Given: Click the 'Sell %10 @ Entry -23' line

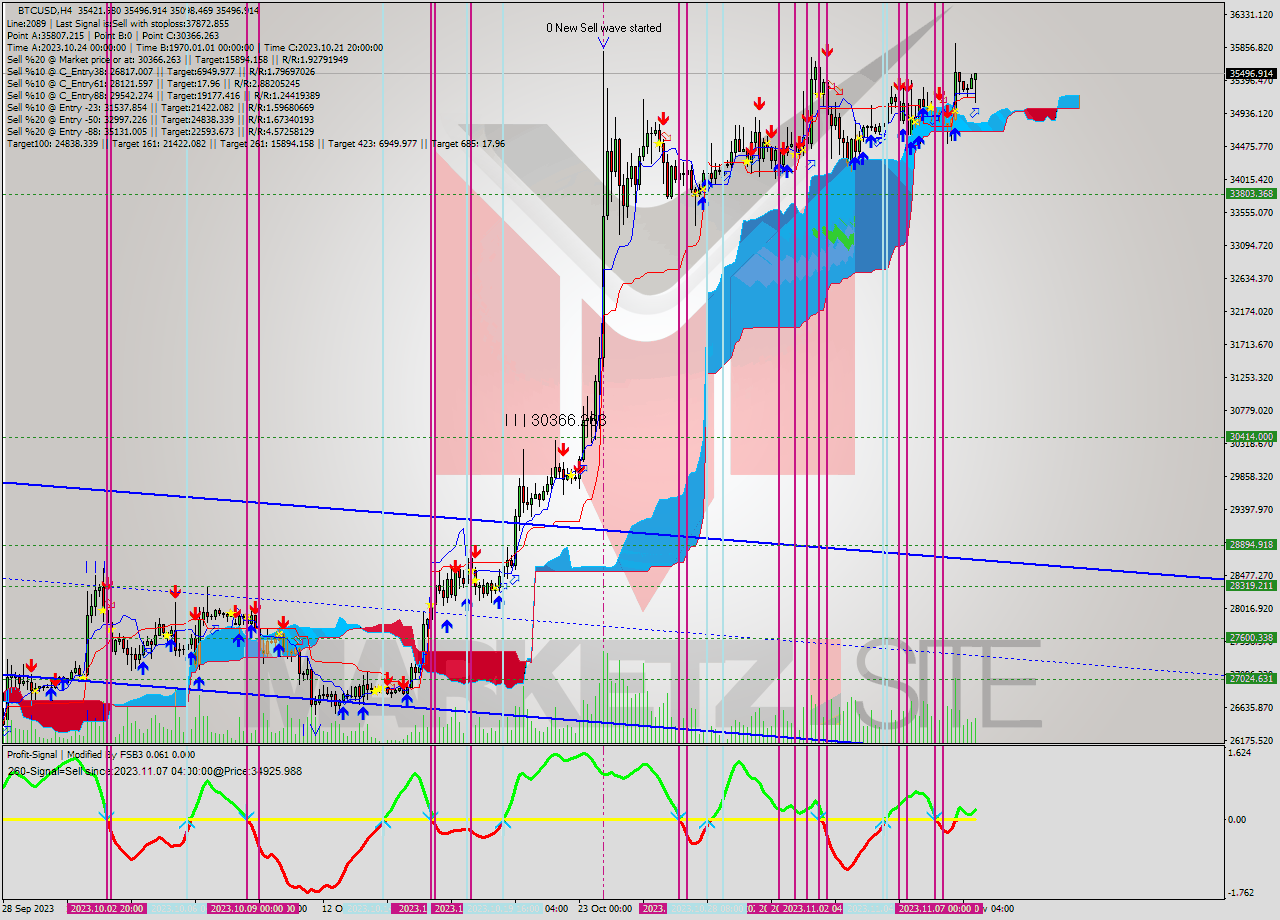Looking at the screenshot, I should point(162,108).
